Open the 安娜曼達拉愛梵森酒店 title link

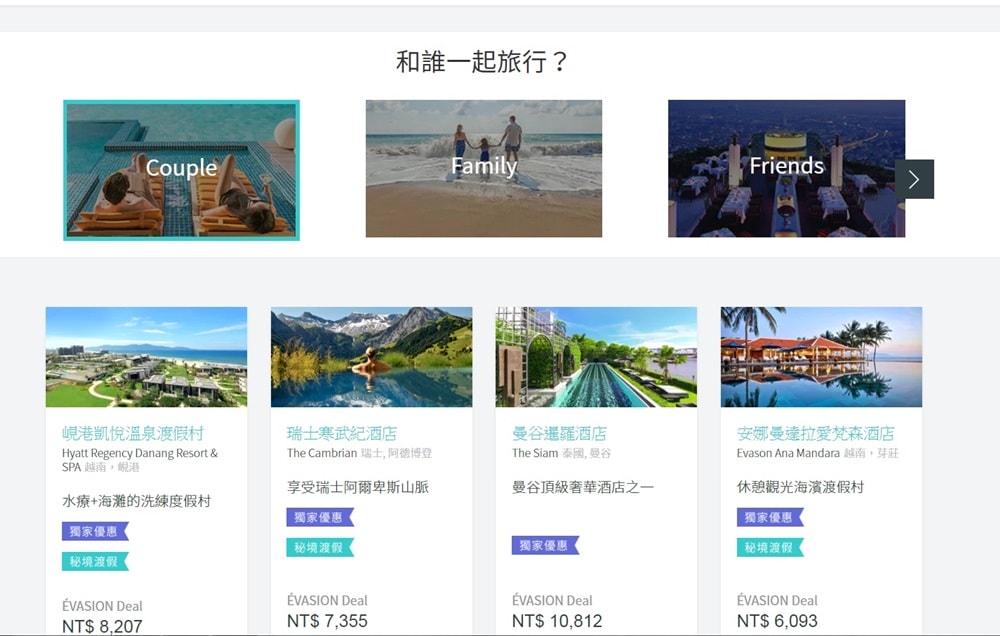[816, 434]
